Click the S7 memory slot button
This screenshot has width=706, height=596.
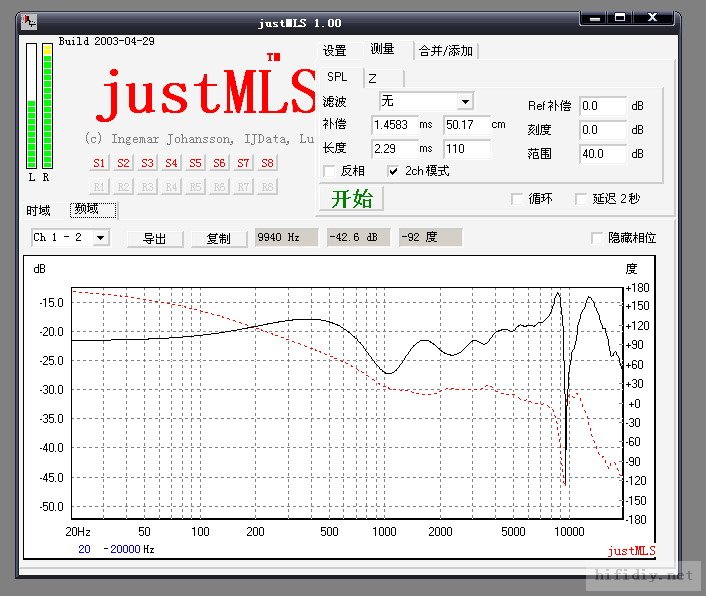click(x=243, y=163)
